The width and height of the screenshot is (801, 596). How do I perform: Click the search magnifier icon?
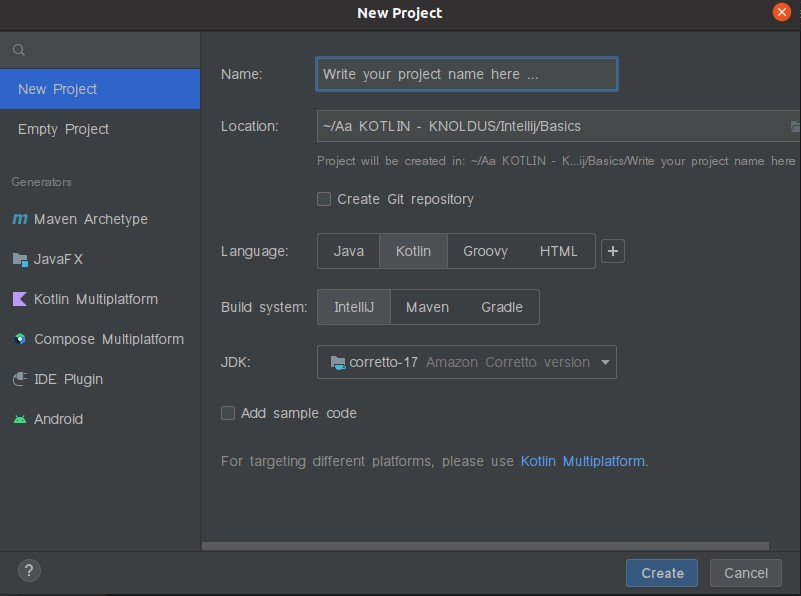coord(19,50)
